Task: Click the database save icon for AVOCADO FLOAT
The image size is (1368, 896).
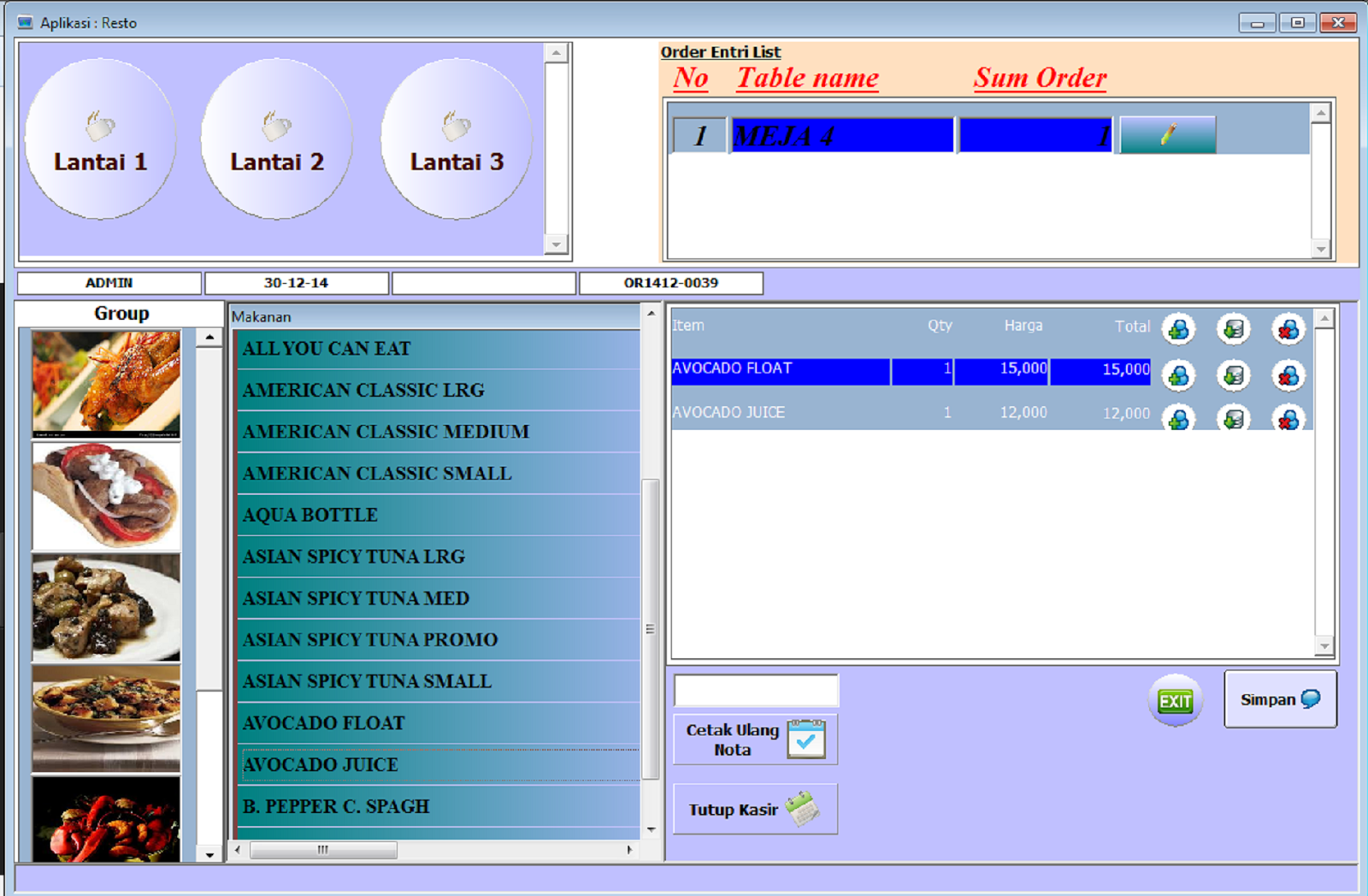Action: [x=1233, y=376]
